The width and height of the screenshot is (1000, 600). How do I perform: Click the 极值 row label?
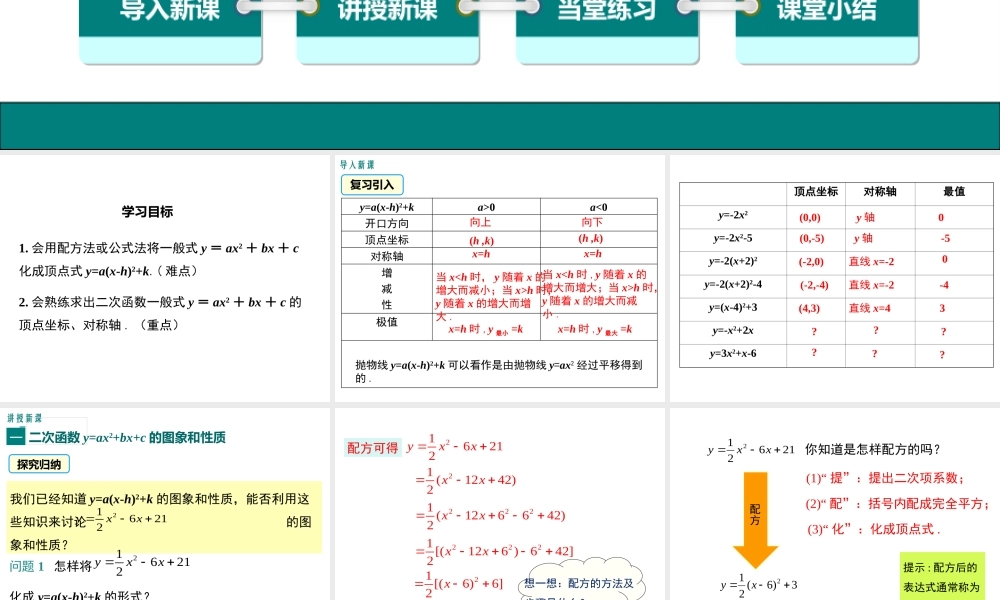386,322
